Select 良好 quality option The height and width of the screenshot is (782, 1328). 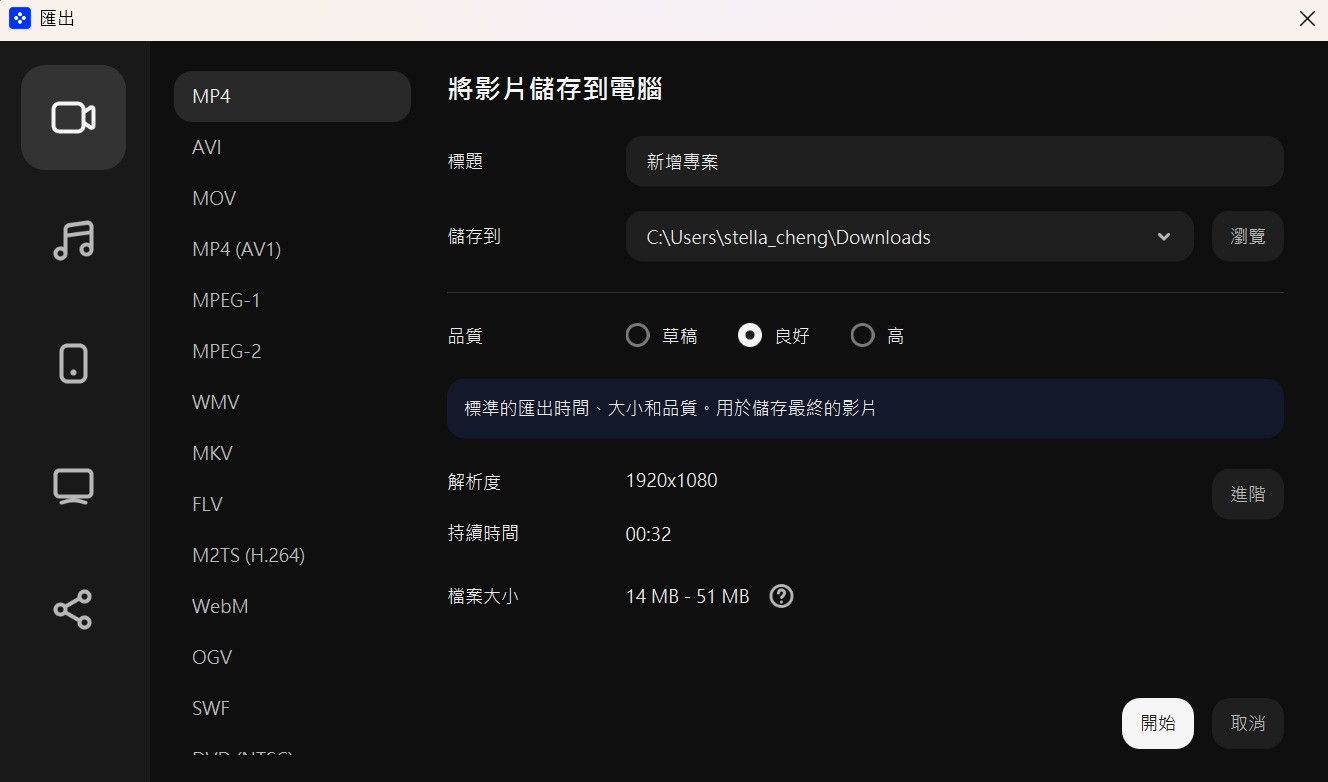point(750,335)
